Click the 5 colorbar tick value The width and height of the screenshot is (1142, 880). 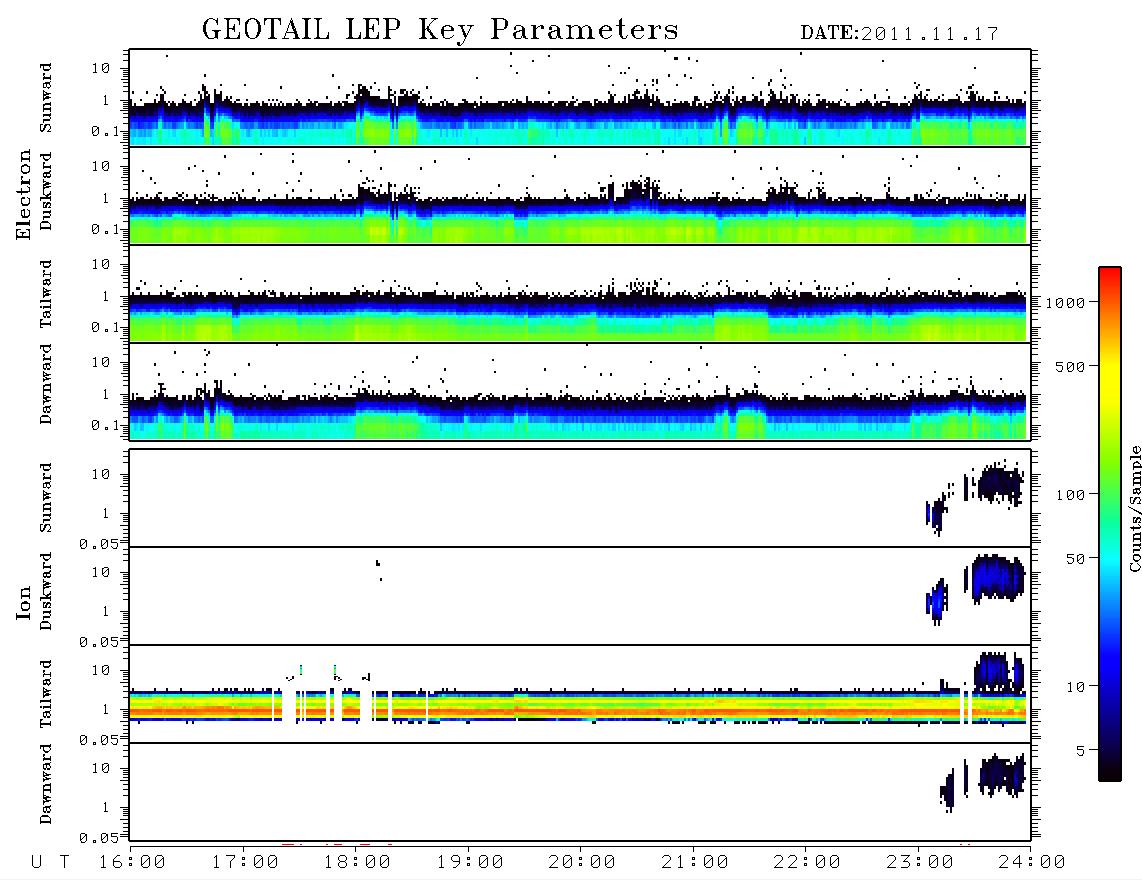coord(1080,751)
